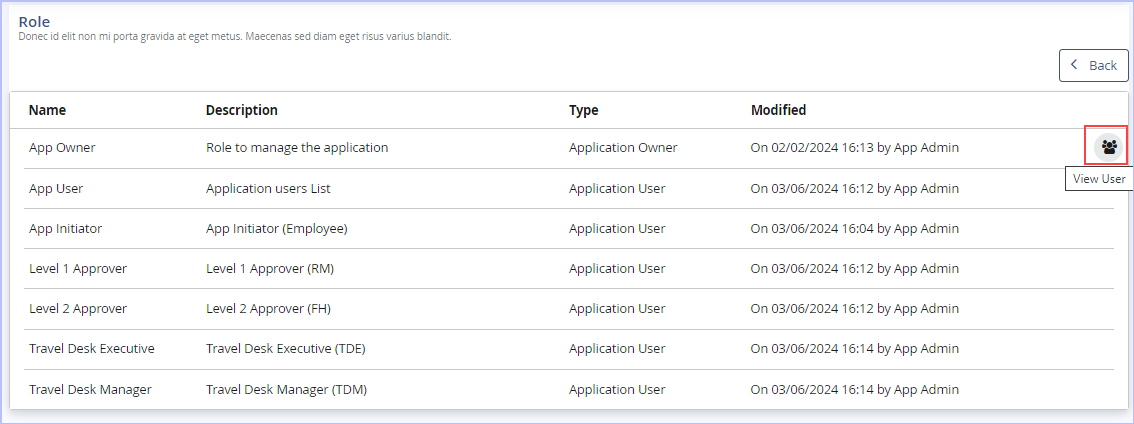Screen dimensions: 1134x424
Task: Sort by the Type column header
Action: (584, 110)
